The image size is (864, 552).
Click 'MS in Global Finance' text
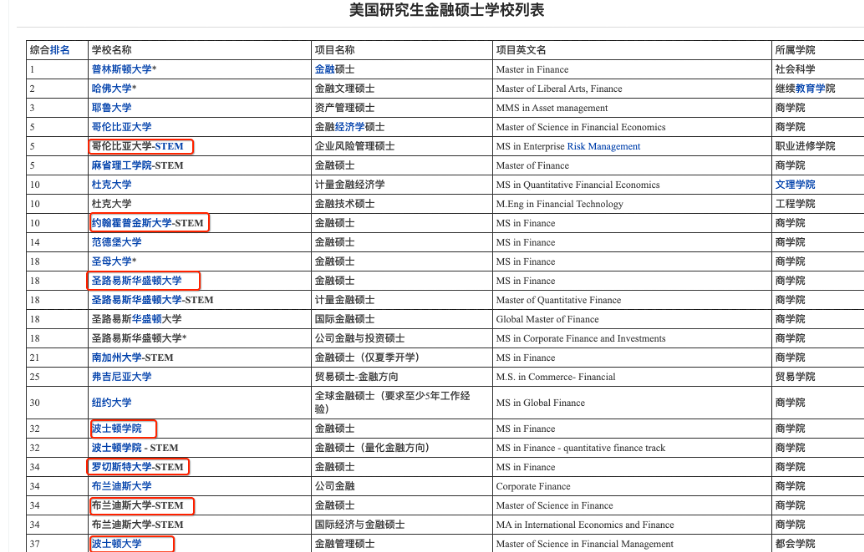pos(540,403)
